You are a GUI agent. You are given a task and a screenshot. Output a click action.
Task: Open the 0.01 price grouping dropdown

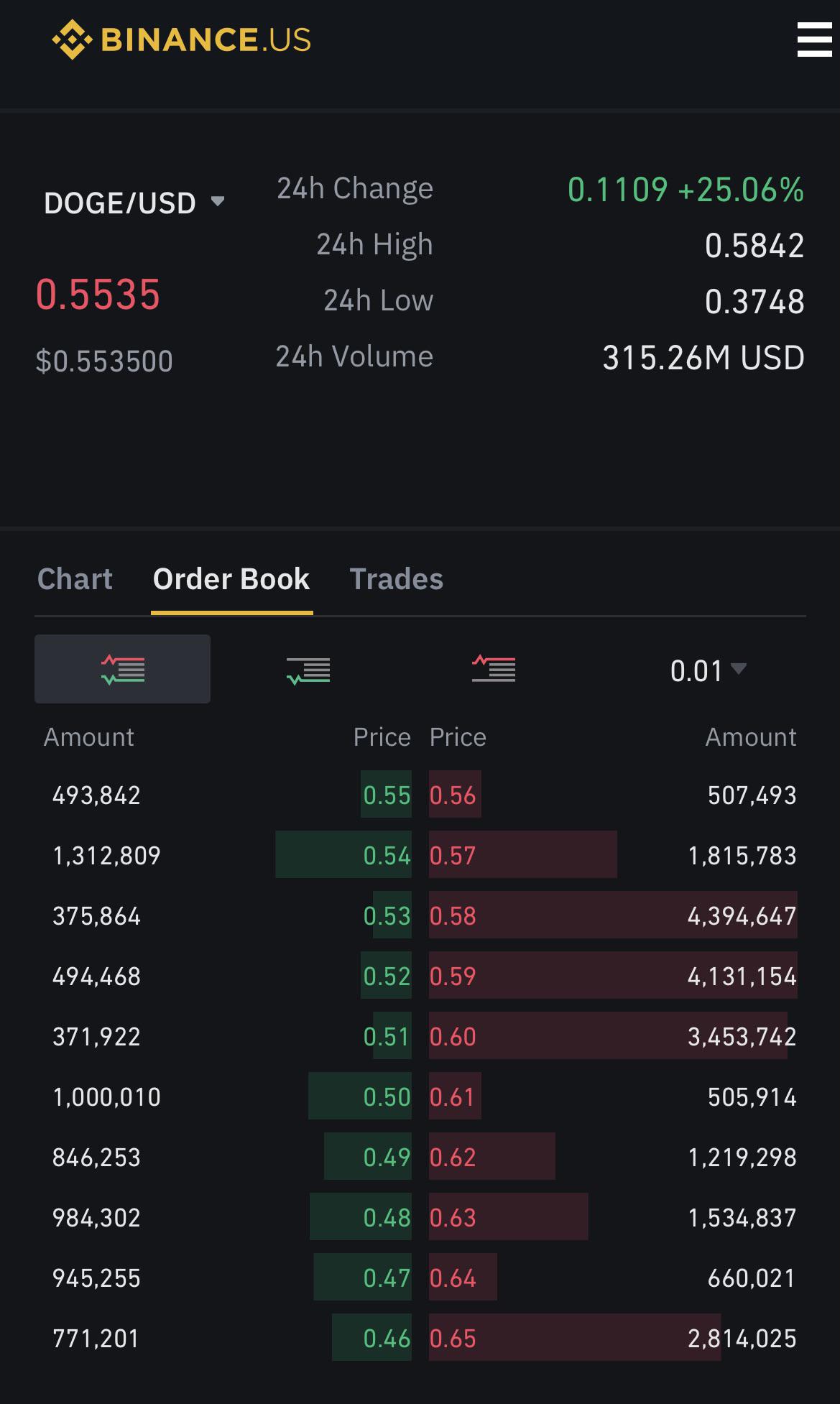(x=708, y=670)
